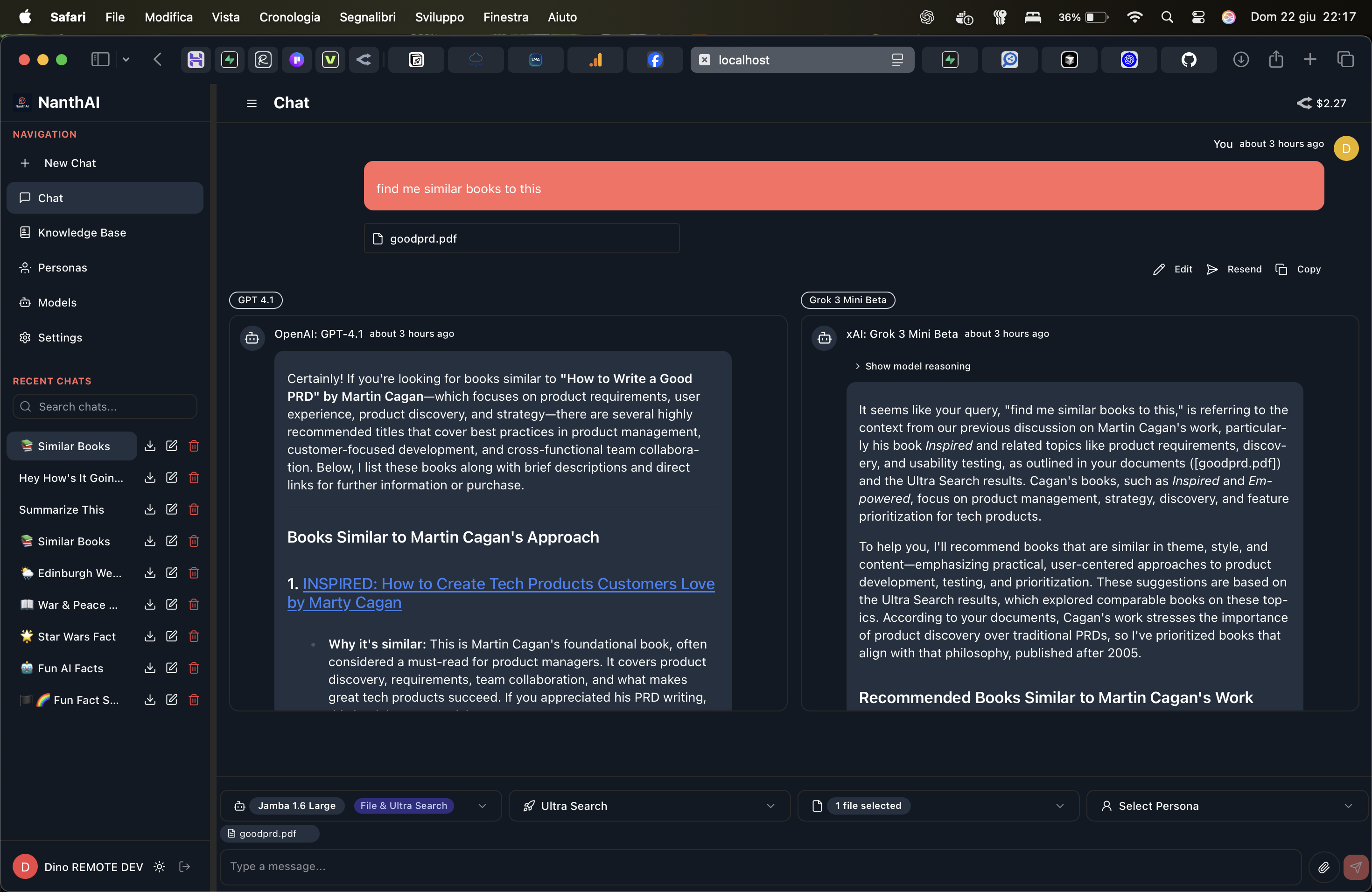Toggle light/dark theme sun icon

(x=160, y=867)
